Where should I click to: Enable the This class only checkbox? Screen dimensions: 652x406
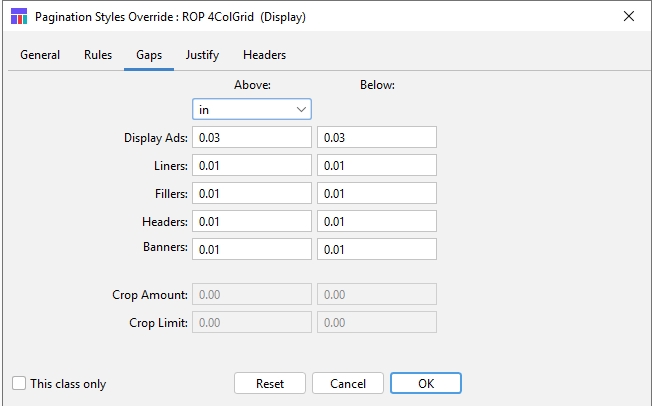pyautogui.click(x=19, y=384)
